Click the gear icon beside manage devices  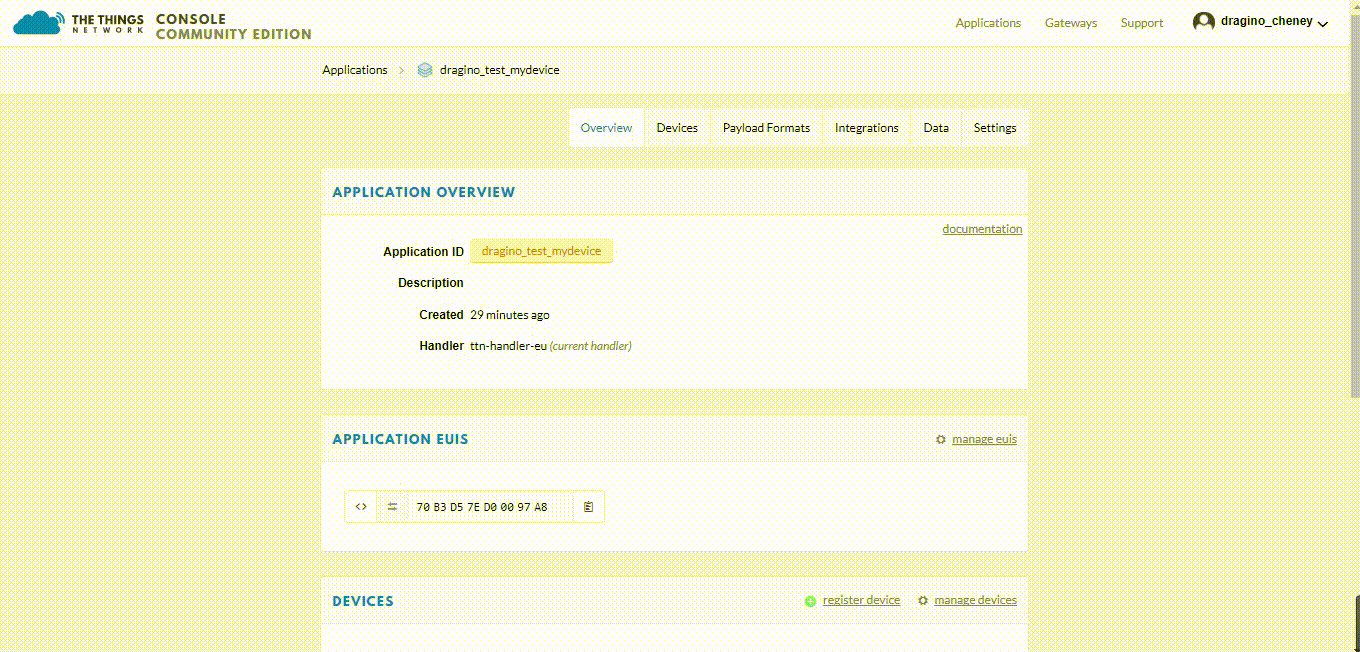(923, 601)
